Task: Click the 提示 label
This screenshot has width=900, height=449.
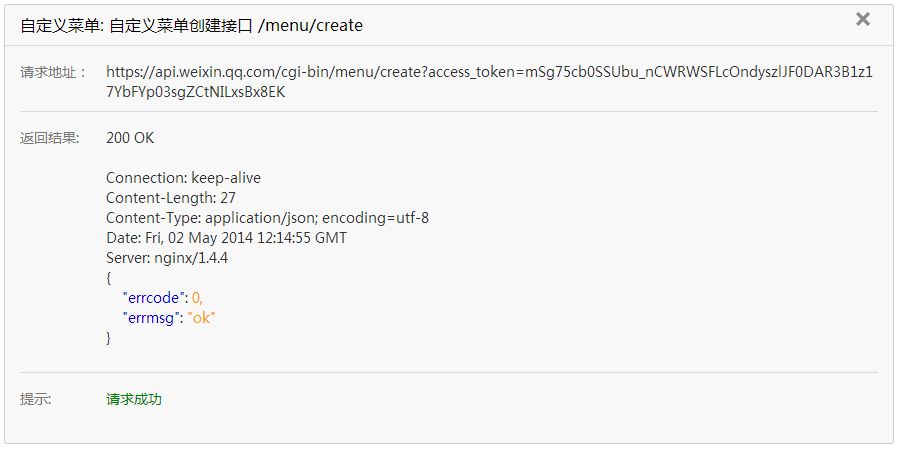Action: click(36, 400)
